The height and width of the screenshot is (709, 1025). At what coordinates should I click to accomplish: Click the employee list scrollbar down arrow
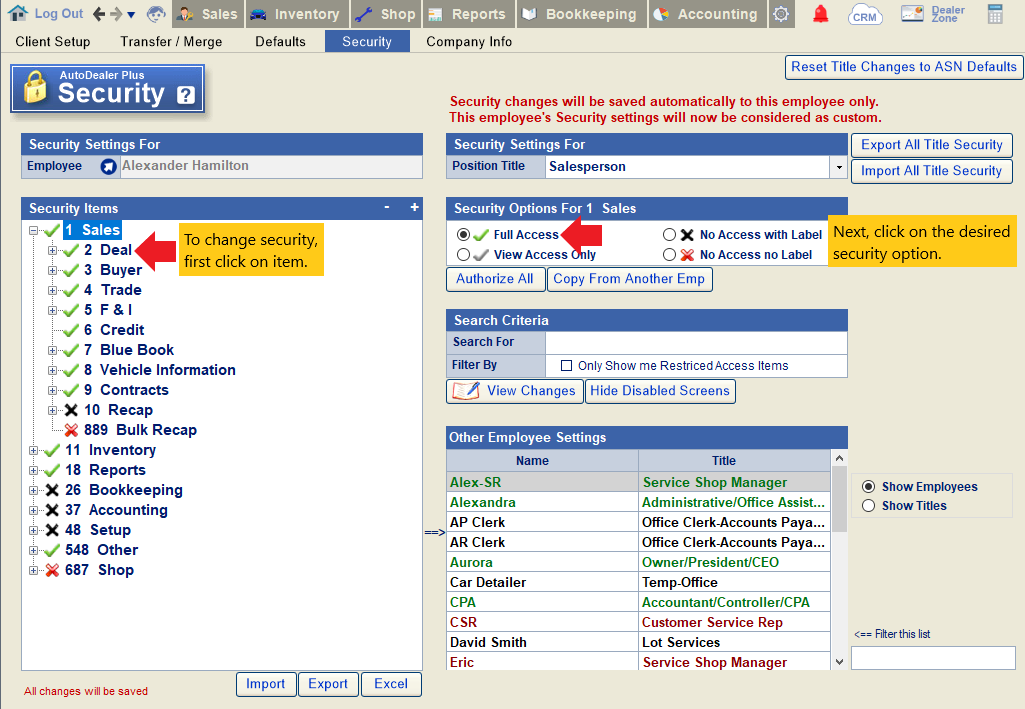click(x=839, y=662)
